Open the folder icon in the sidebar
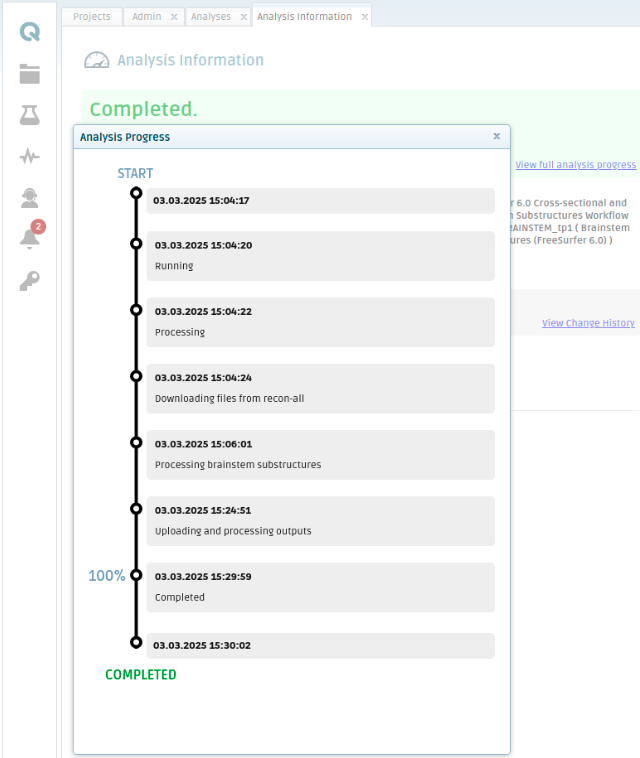The height and width of the screenshot is (758, 640). (x=30, y=73)
